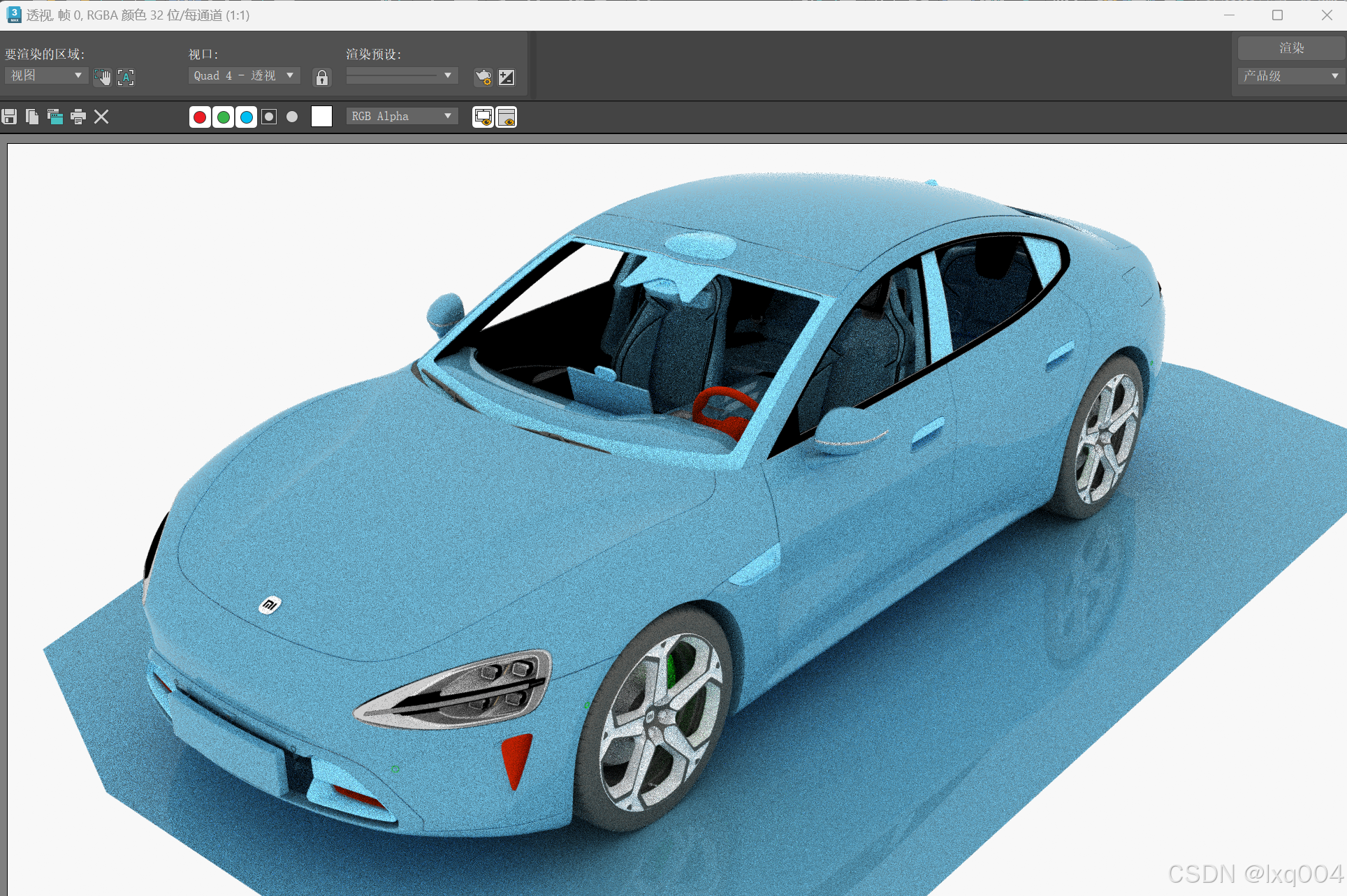
Task: Print the rendered image
Action: pos(78,117)
